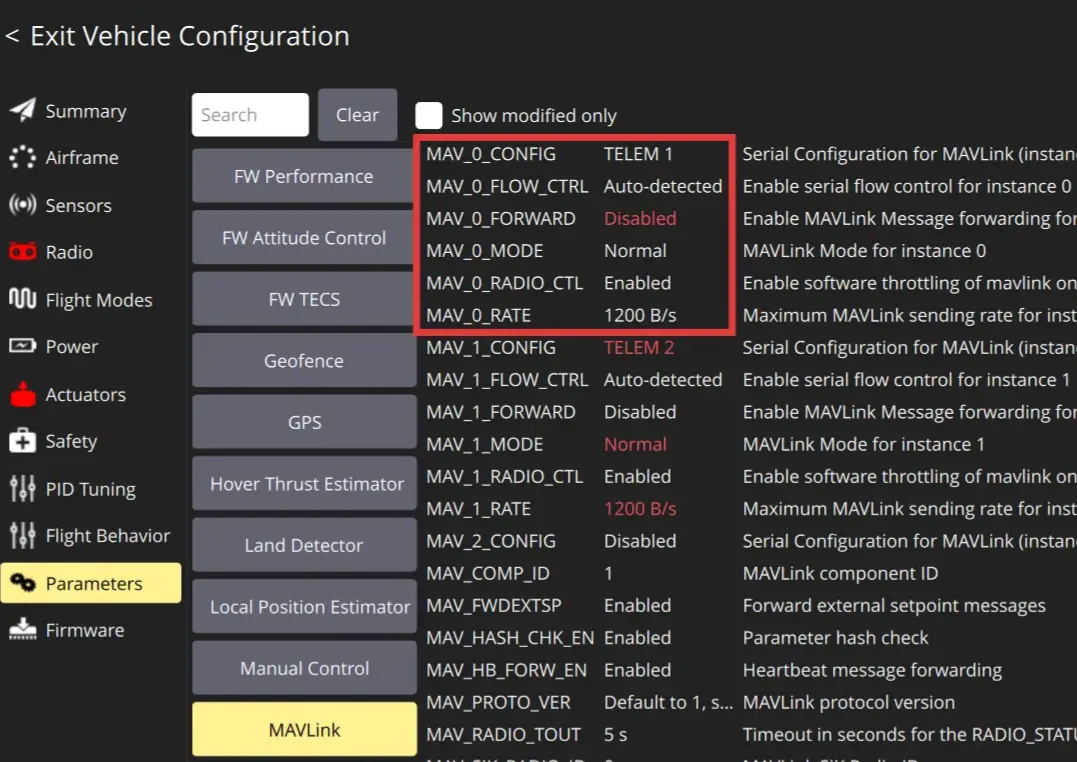This screenshot has height=762, width=1077.
Task: Click the Flight Modes wave icon
Action: pyautogui.click(x=22, y=299)
